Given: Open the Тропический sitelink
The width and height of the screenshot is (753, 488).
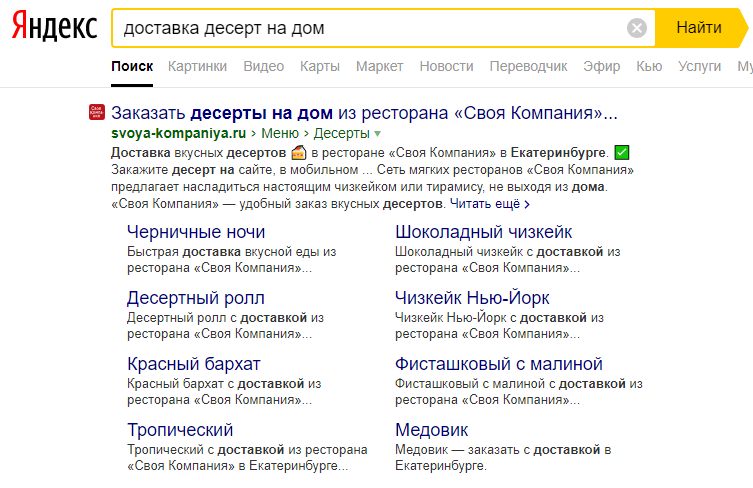Looking at the screenshot, I should 180,430.
